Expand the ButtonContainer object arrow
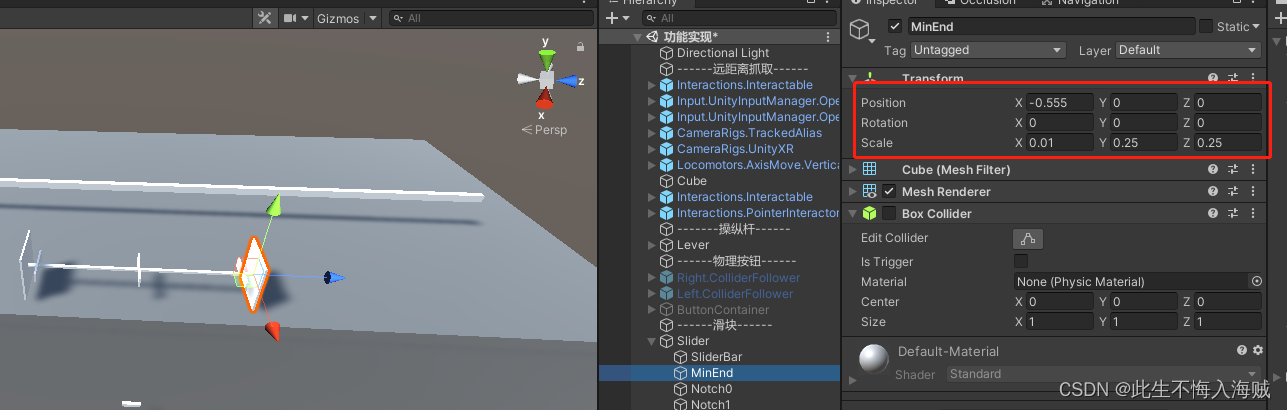This screenshot has height=410, width=1287. point(652,309)
